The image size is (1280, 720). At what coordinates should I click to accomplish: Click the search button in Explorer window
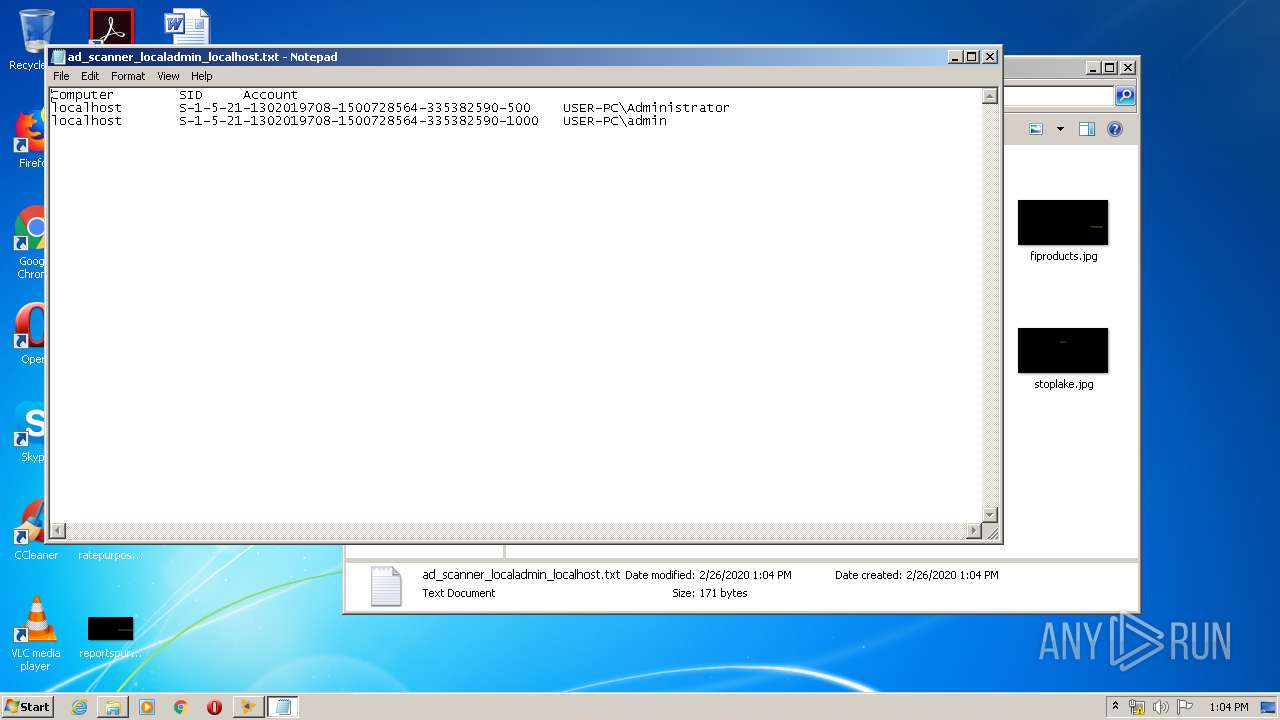(x=1125, y=96)
